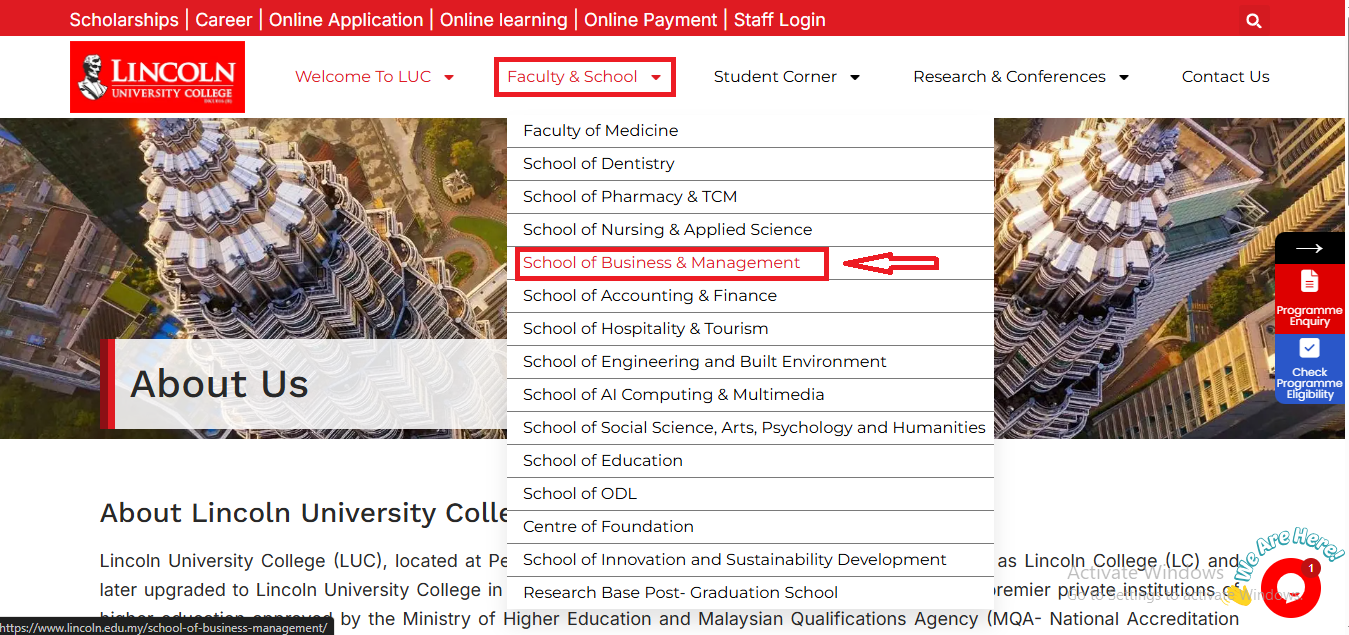
Task: Expand the Welcome To LUC dropdown arrow
Action: point(449,77)
